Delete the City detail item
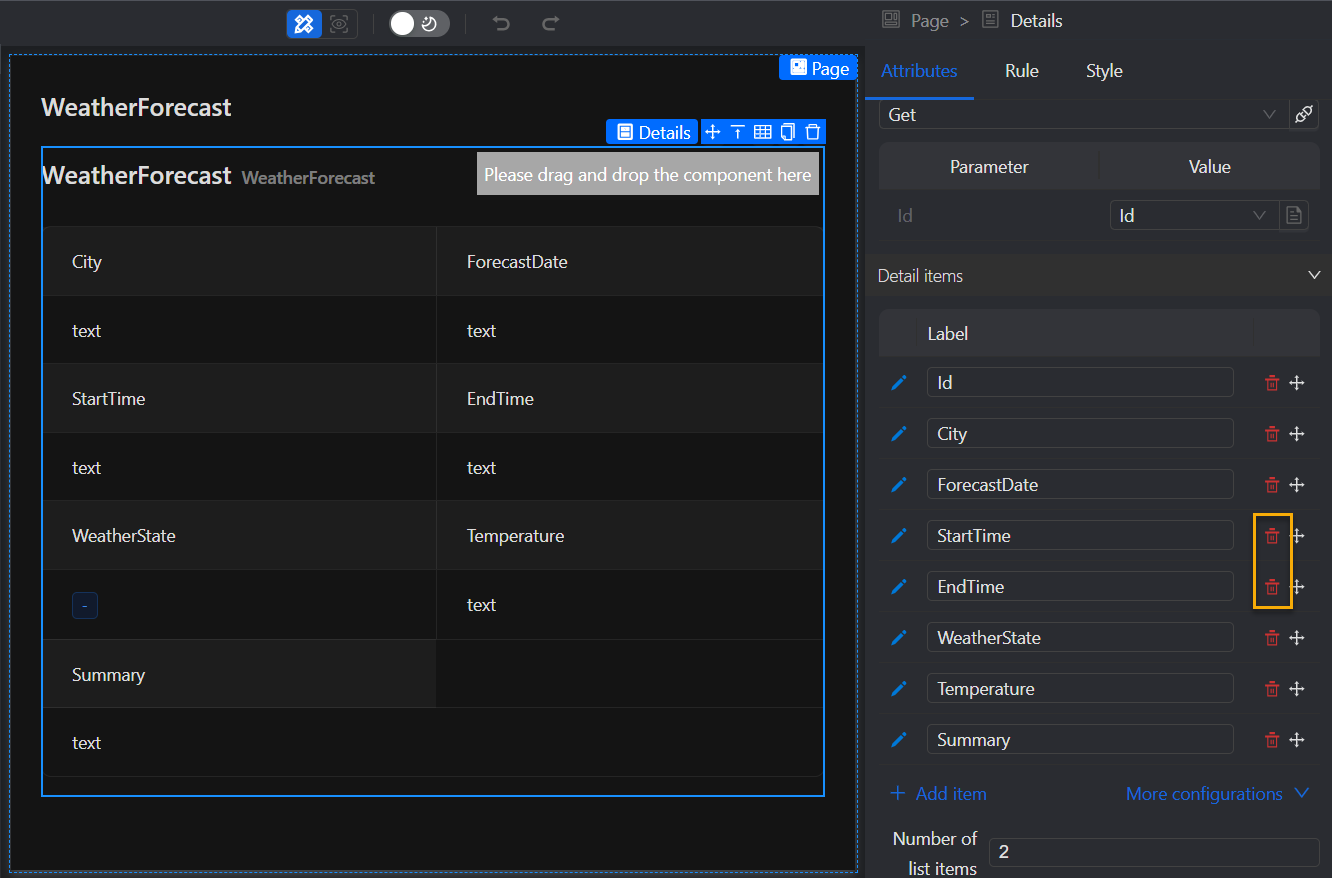 (x=1272, y=434)
